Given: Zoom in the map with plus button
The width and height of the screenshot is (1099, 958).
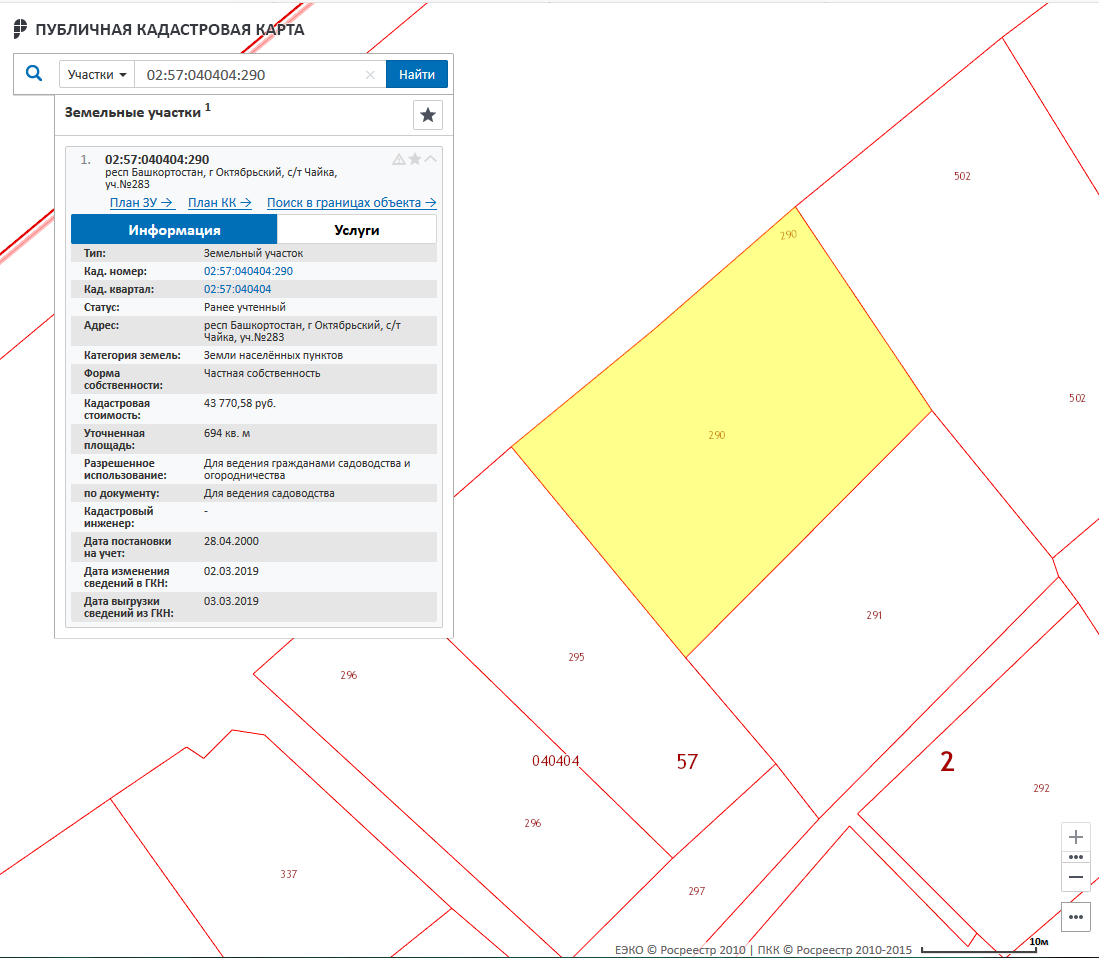Looking at the screenshot, I should [1076, 837].
